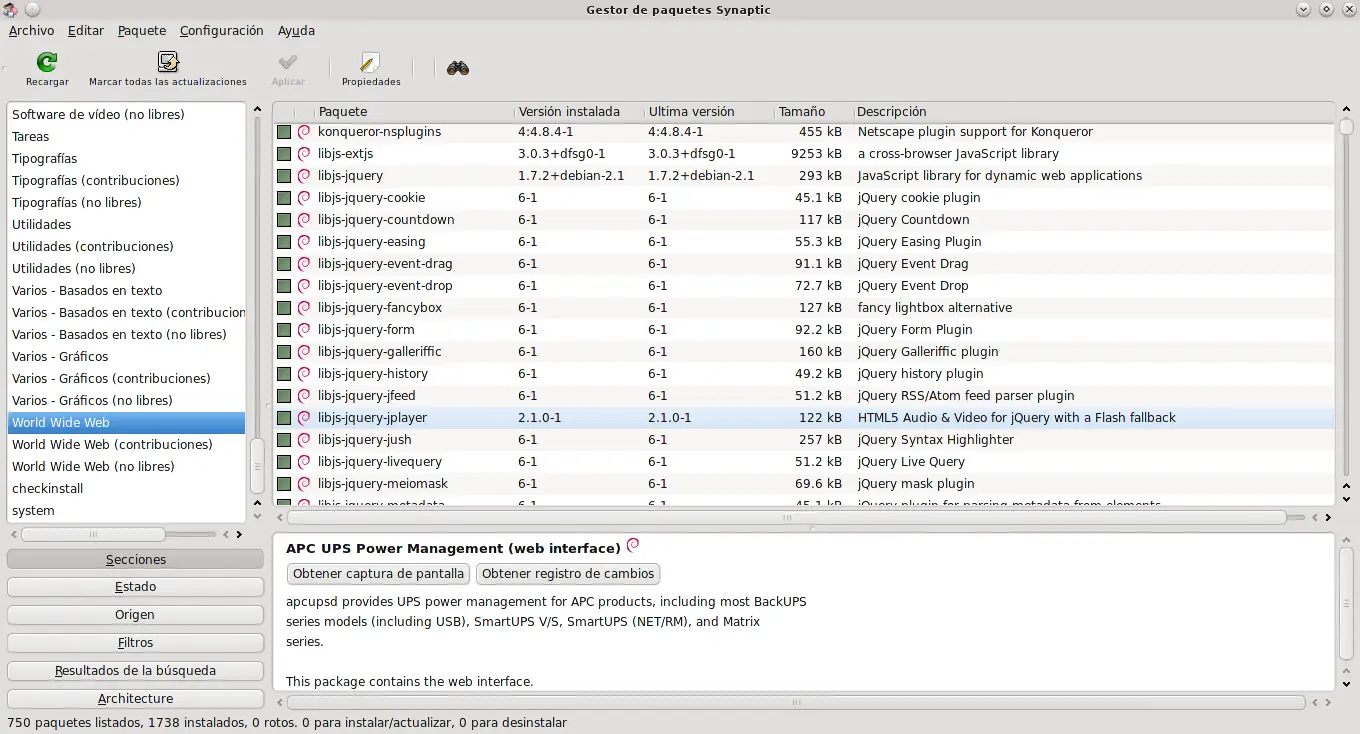Click Debian swirl icon beside libjs-jquery-fancybox

click(x=304, y=307)
